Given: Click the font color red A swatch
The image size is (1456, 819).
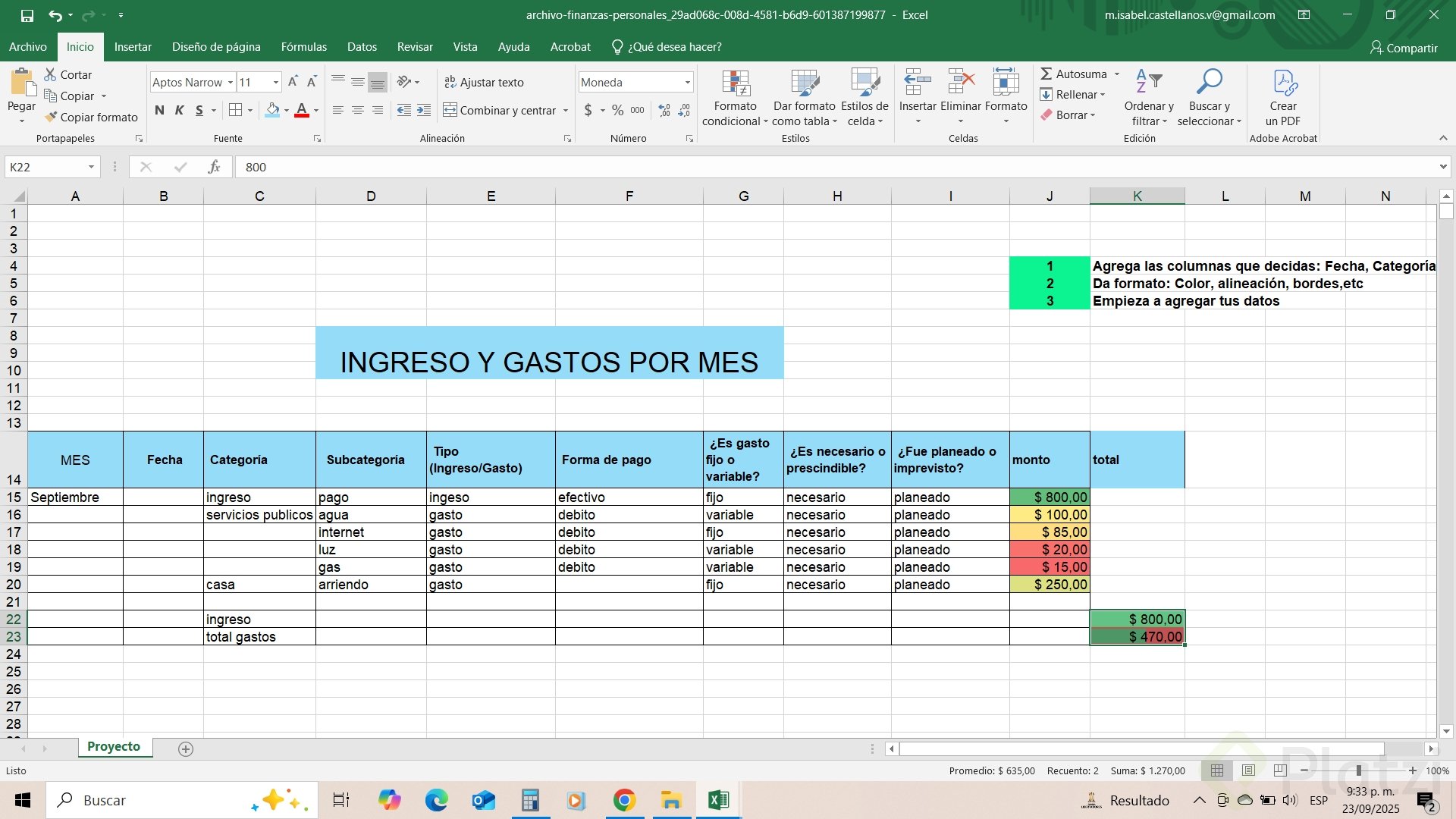Looking at the screenshot, I should pos(302,111).
